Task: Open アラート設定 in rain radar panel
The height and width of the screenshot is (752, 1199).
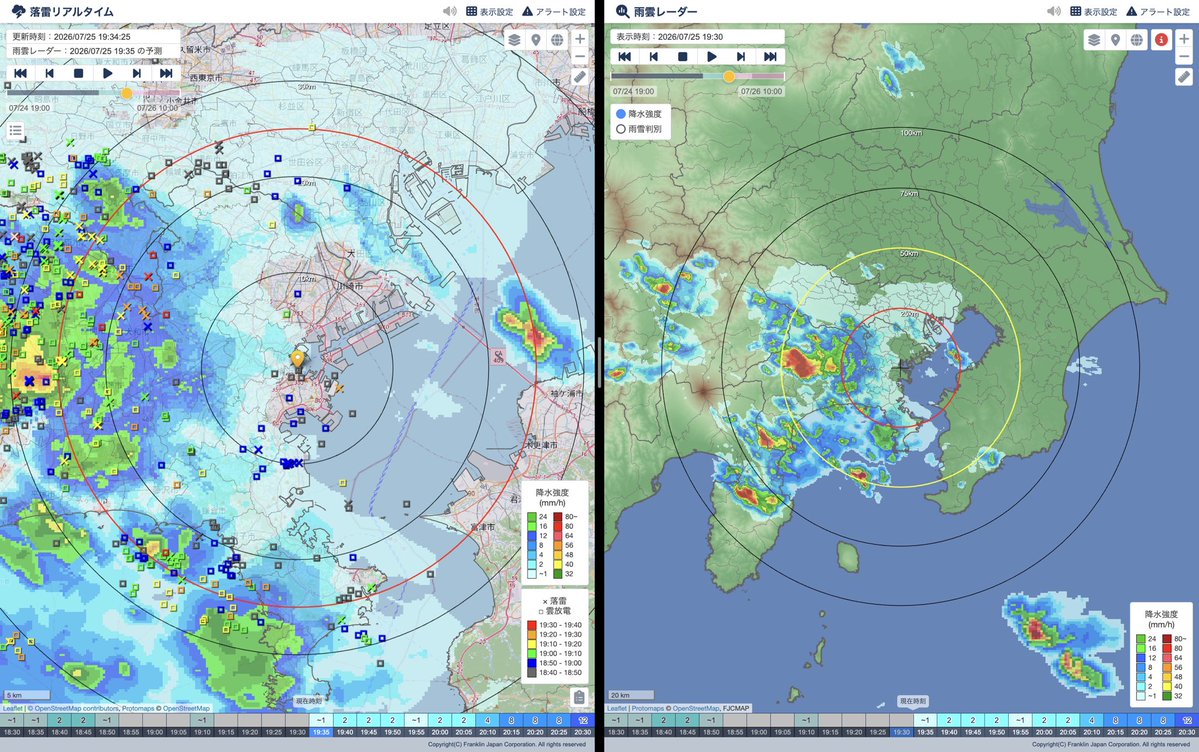Action: 1158,11
